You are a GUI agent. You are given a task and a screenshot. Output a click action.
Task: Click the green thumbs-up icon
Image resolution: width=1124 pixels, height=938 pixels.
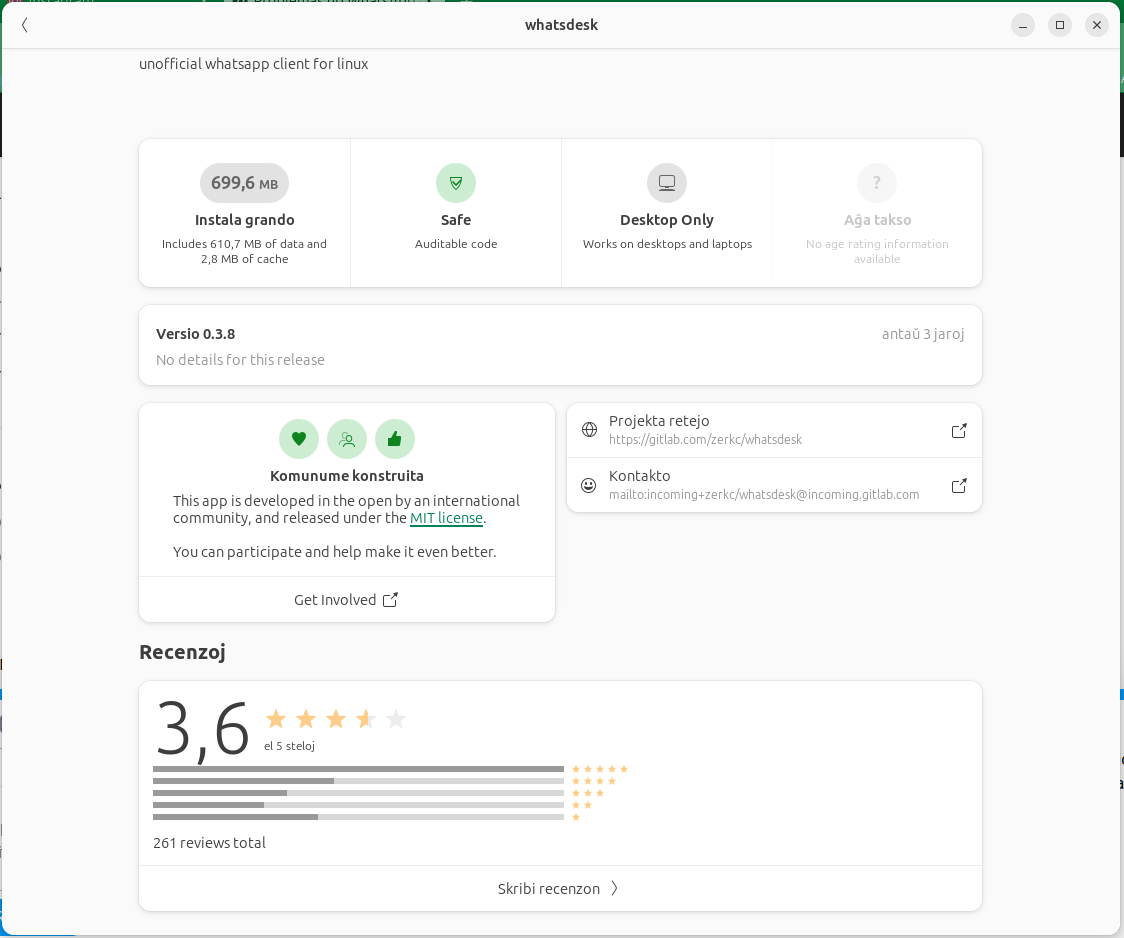pos(395,439)
